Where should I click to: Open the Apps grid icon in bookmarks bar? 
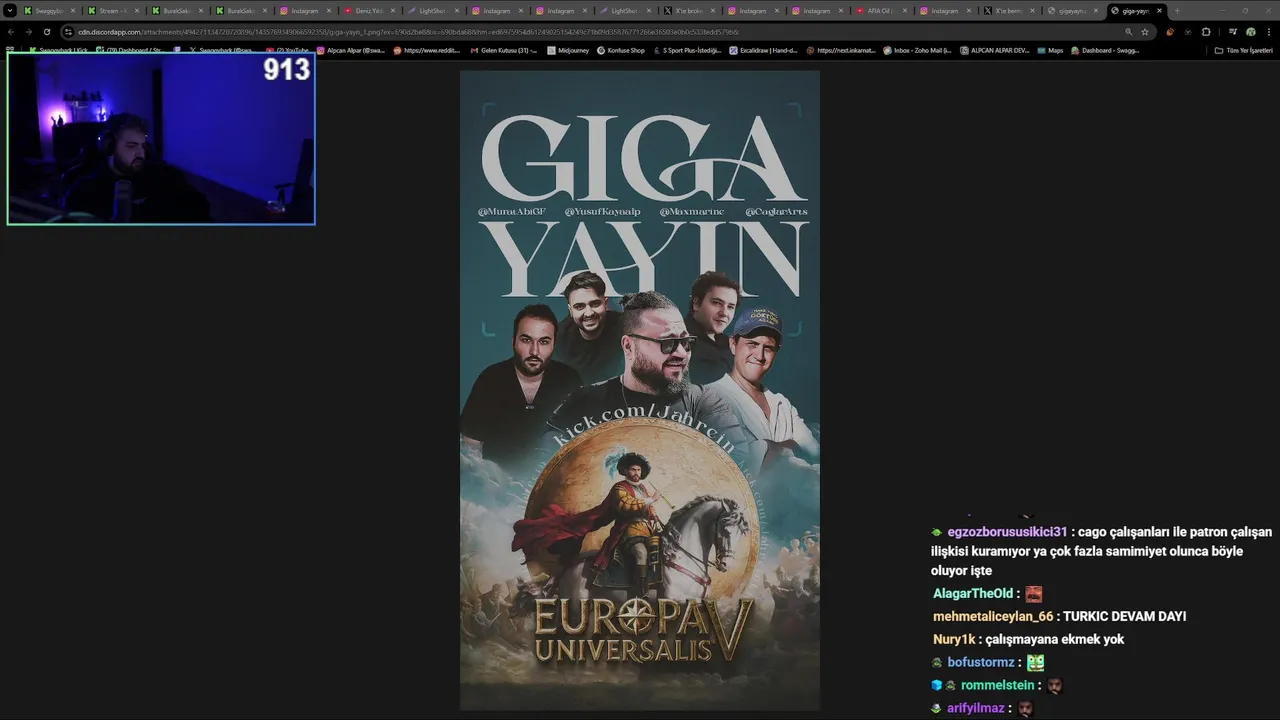[x=11, y=50]
